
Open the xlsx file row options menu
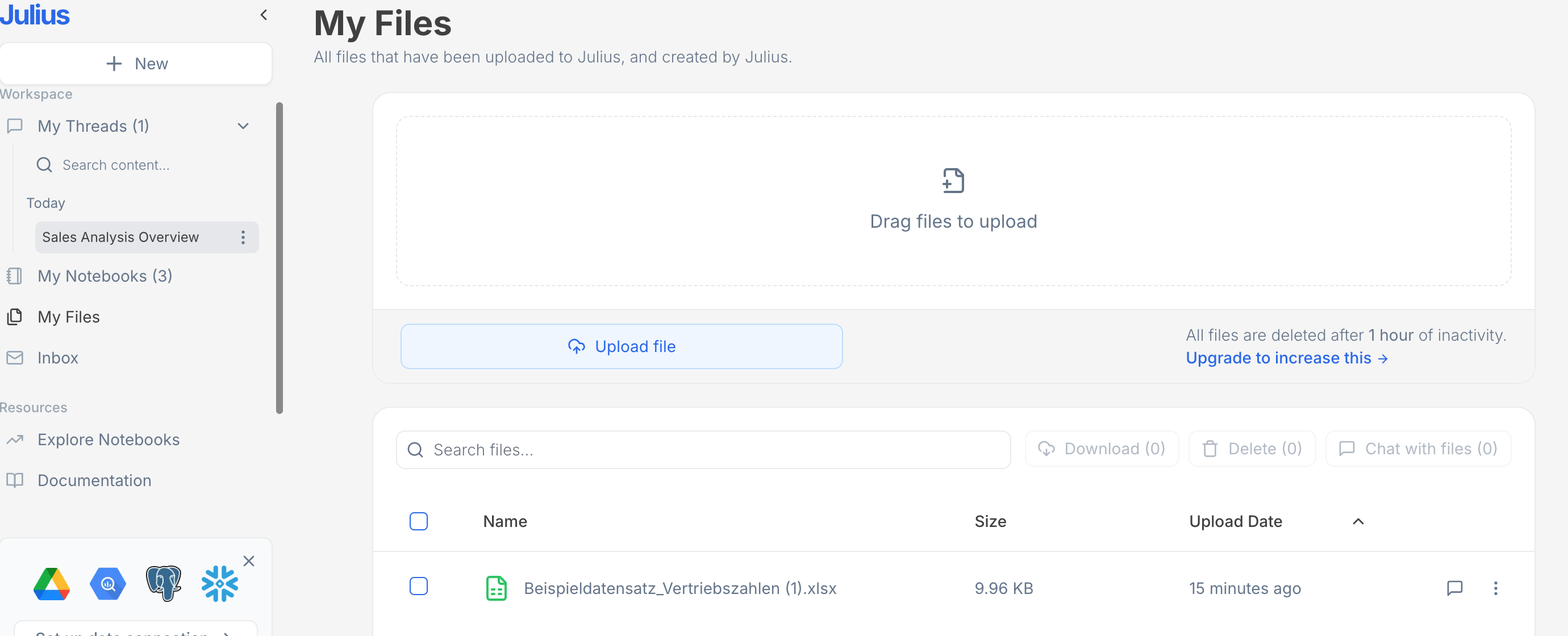click(x=1495, y=588)
